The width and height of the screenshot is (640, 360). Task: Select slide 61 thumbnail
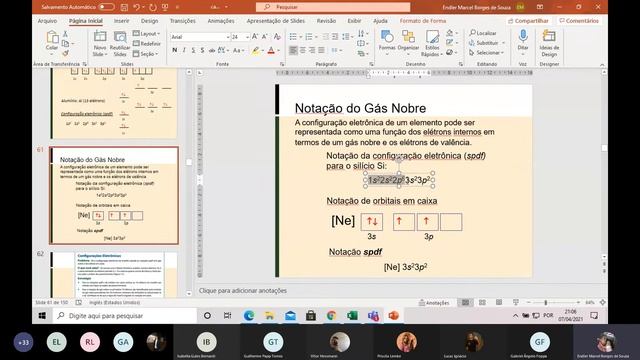click(x=114, y=196)
